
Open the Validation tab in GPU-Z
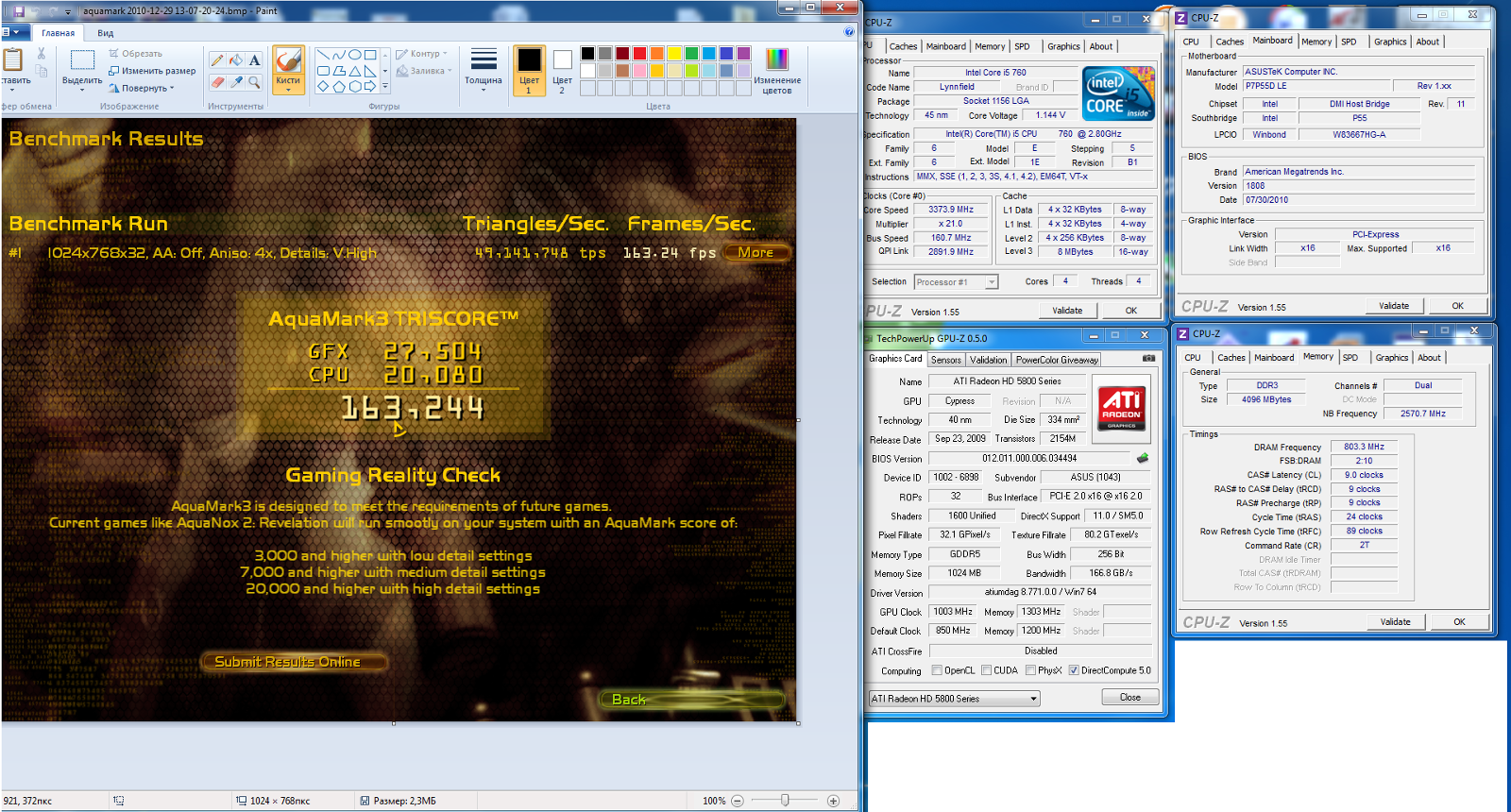pyautogui.click(x=989, y=360)
